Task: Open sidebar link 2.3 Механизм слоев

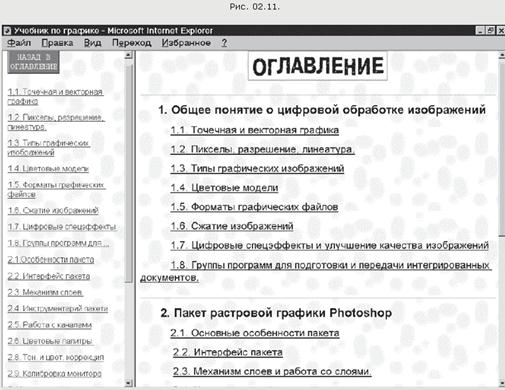Action: point(45,292)
